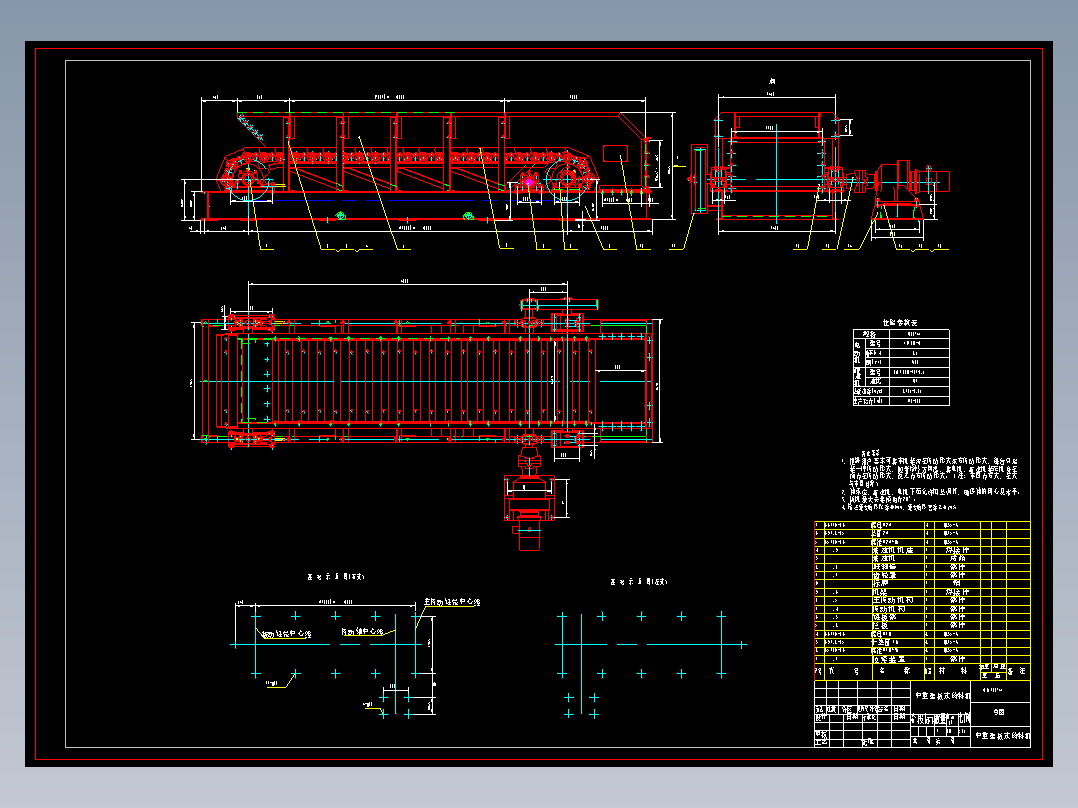Click the 备注 column header of the parts list
The image size is (1078, 808).
point(1018,670)
